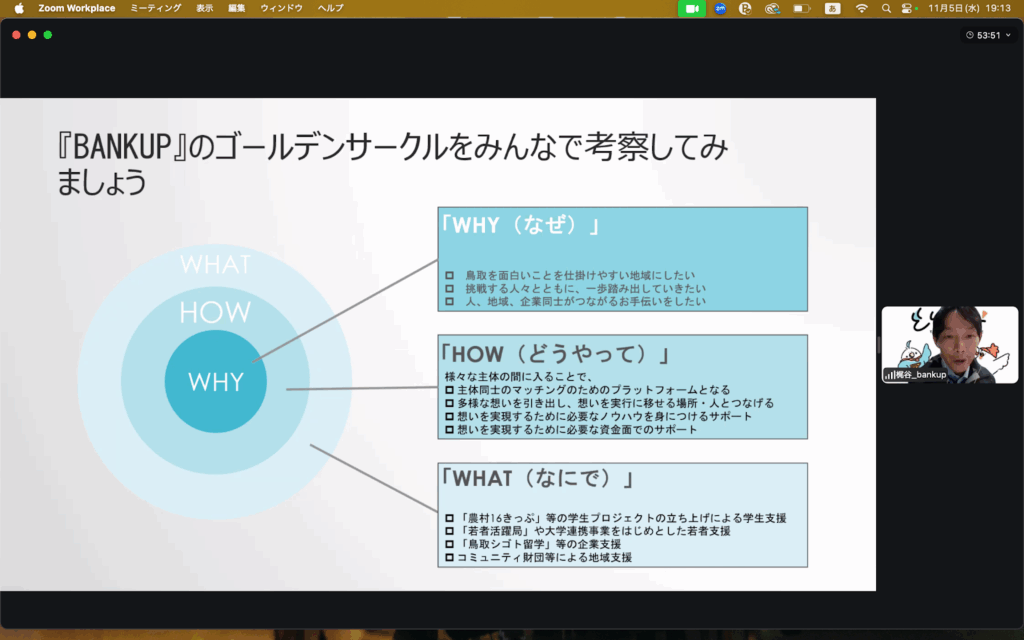Open macOS Control Center icon
This screenshot has height=640, width=1024.
pyautogui.click(x=908, y=8)
